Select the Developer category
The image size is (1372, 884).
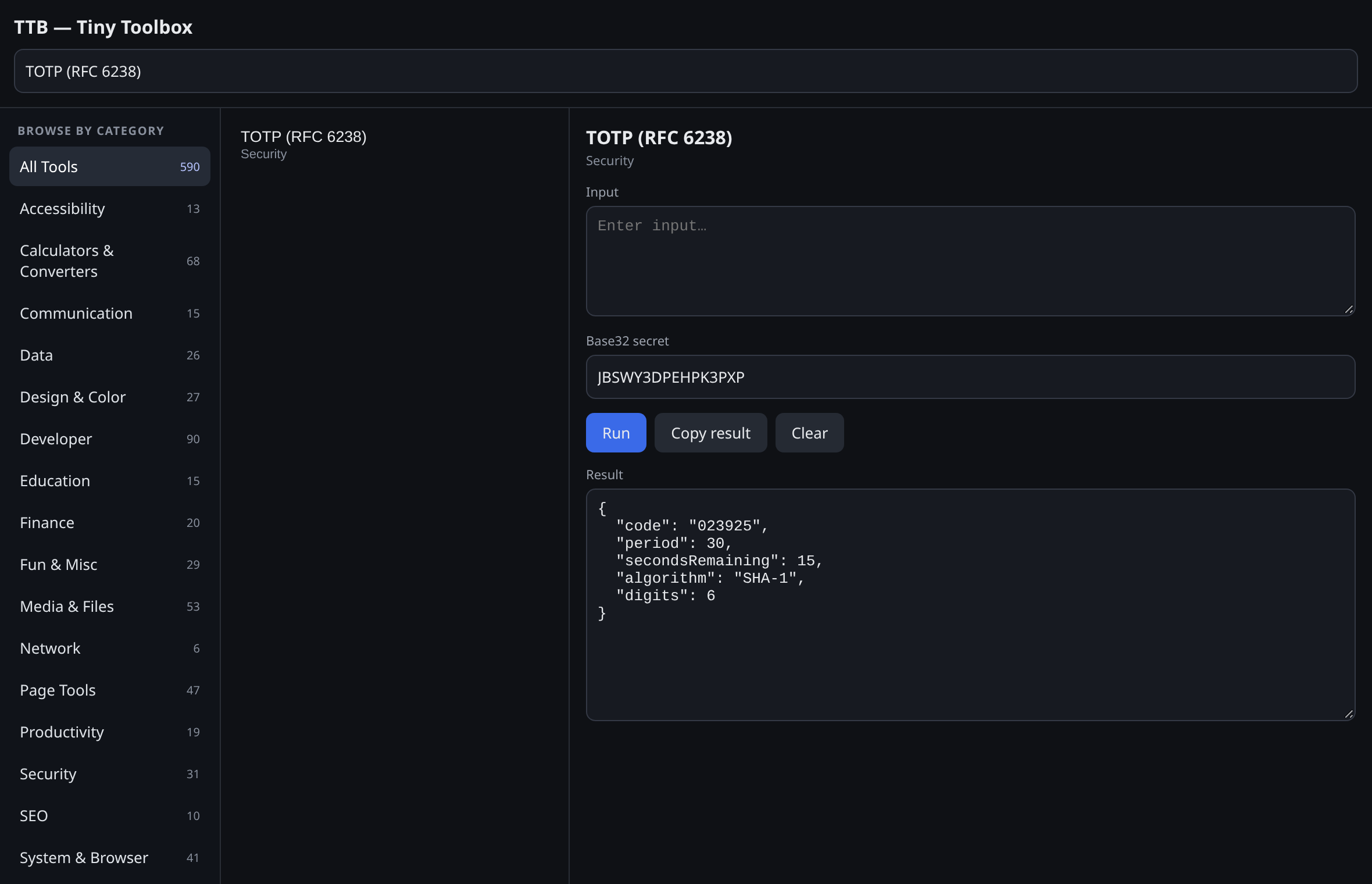pos(110,439)
